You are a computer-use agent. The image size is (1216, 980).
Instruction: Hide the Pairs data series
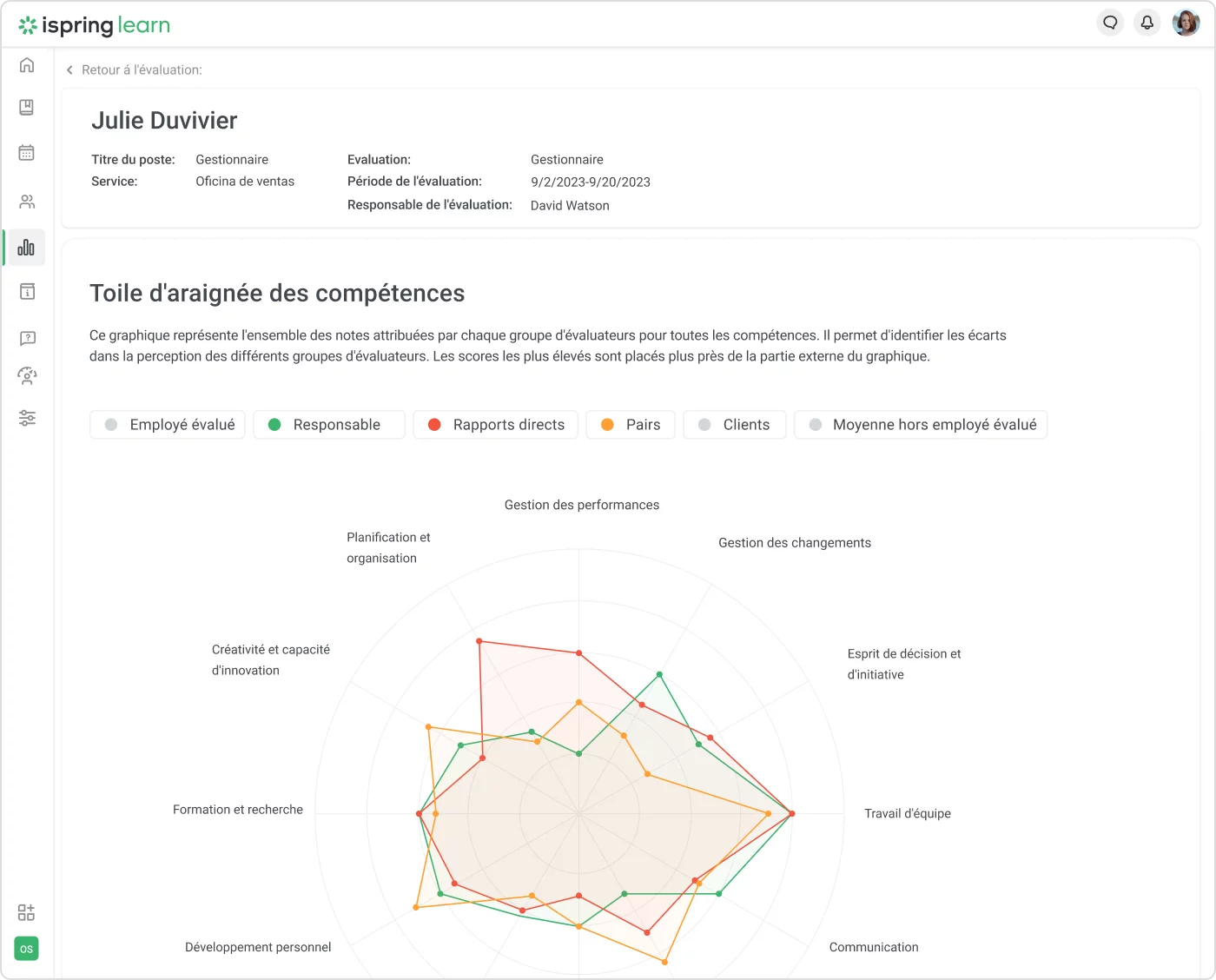pos(630,425)
